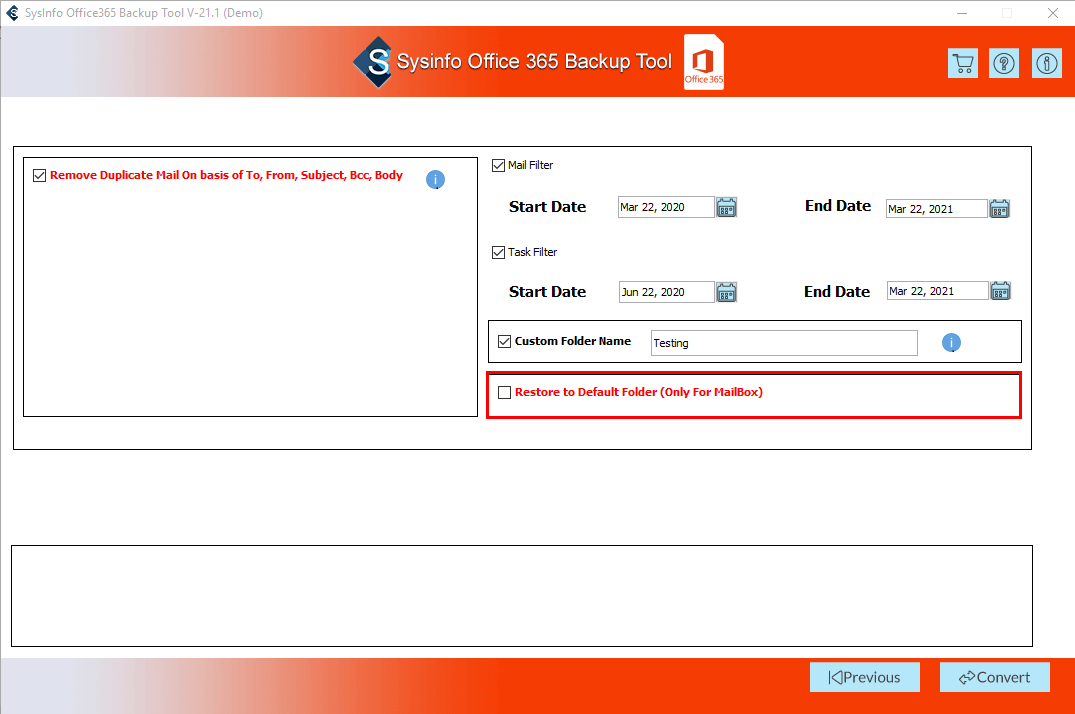The width and height of the screenshot is (1075, 714).
Task: Click the Previous button
Action: (x=864, y=677)
